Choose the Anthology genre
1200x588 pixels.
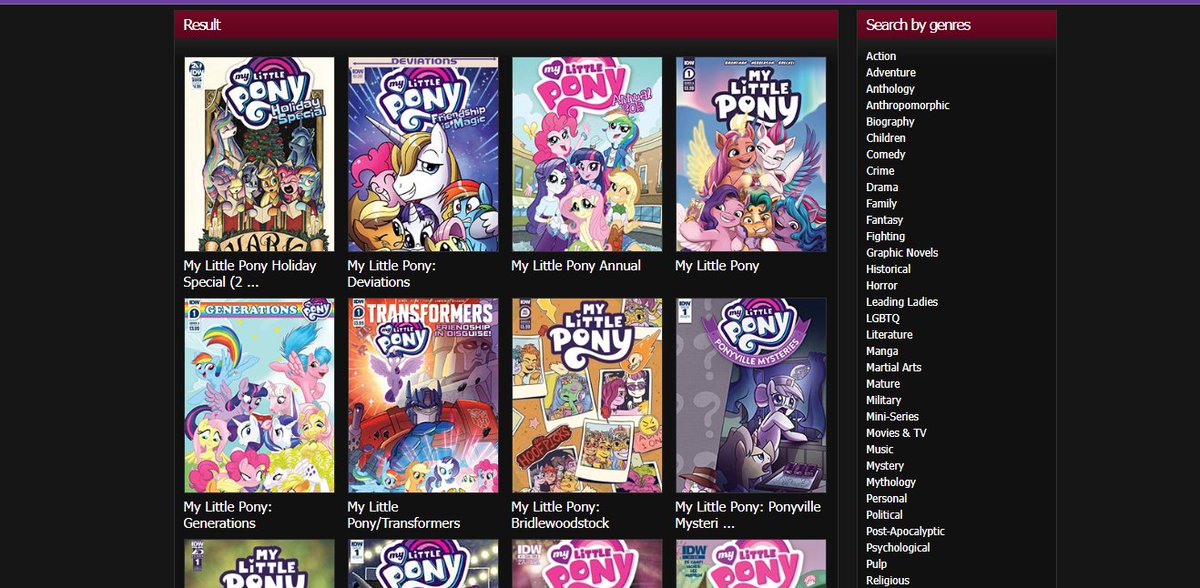890,89
